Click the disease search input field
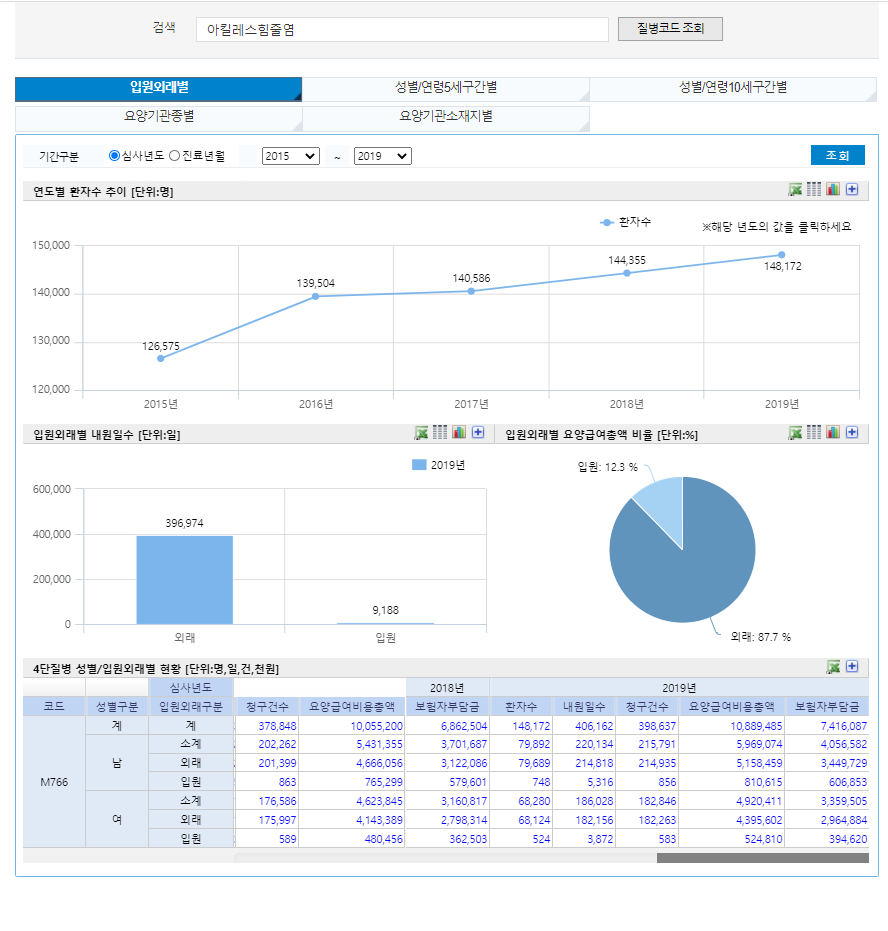This screenshot has height=931, width=888. [x=402, y=30]
